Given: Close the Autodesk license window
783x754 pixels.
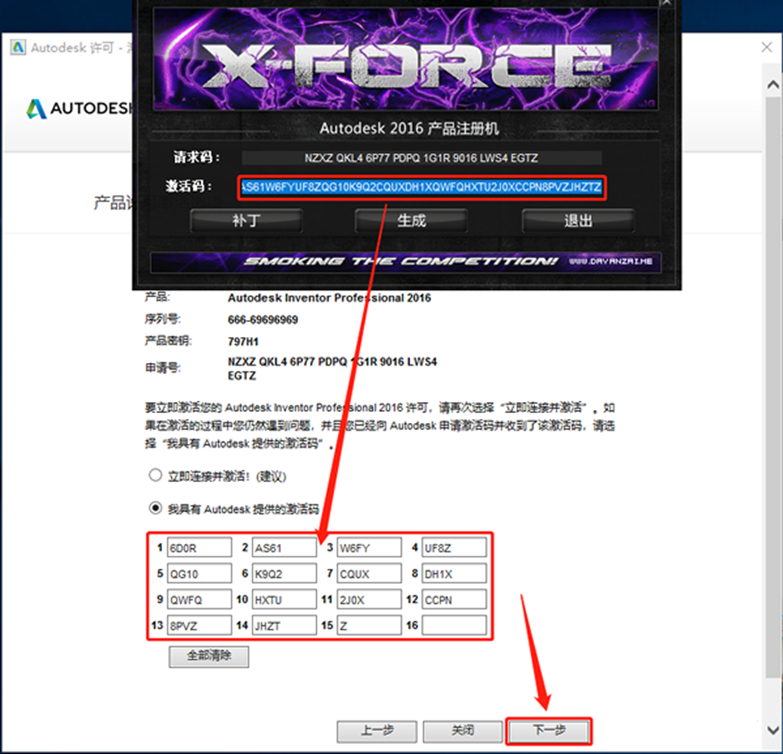Looking at the screenshot, I should (767, 47).
